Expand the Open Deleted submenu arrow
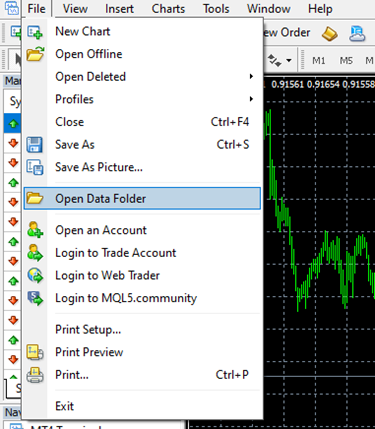Viewport: 375px width, 429px height. click(251, 77)
